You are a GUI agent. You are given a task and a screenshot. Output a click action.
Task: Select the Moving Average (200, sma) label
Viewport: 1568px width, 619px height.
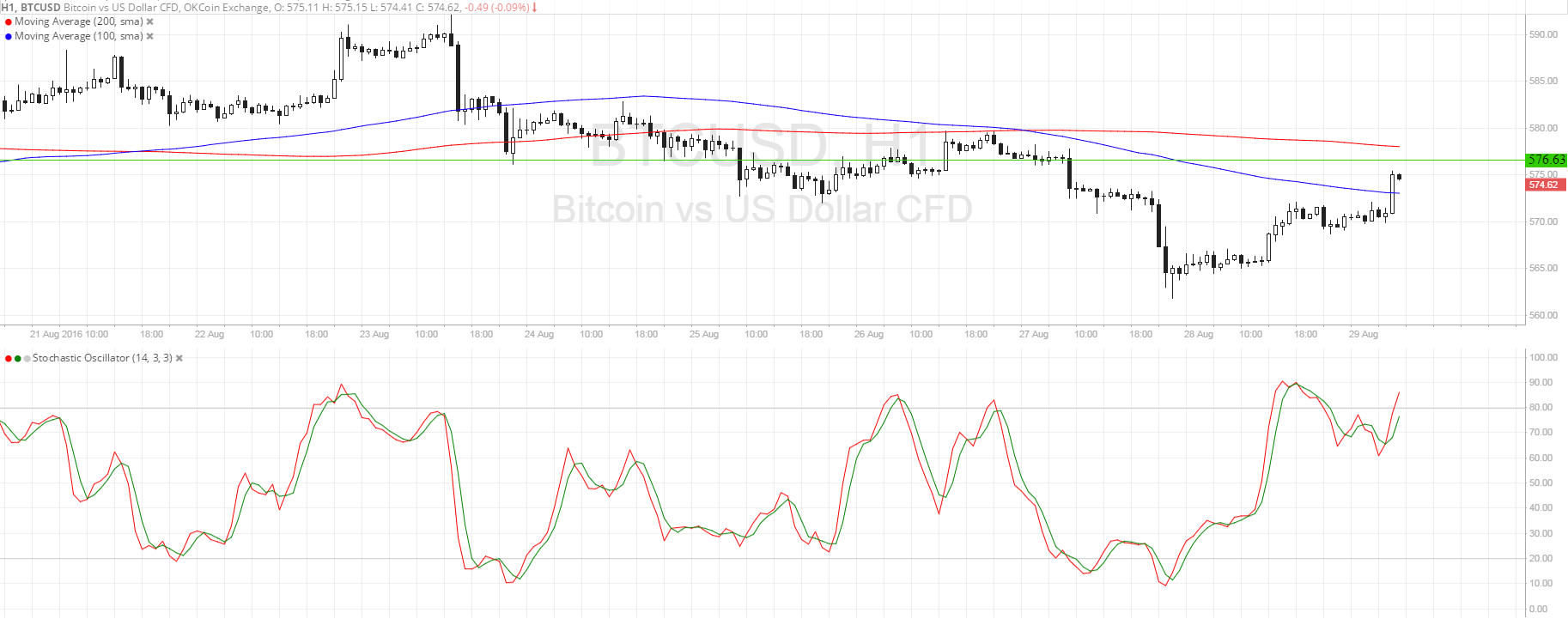[x=79, y=21]
